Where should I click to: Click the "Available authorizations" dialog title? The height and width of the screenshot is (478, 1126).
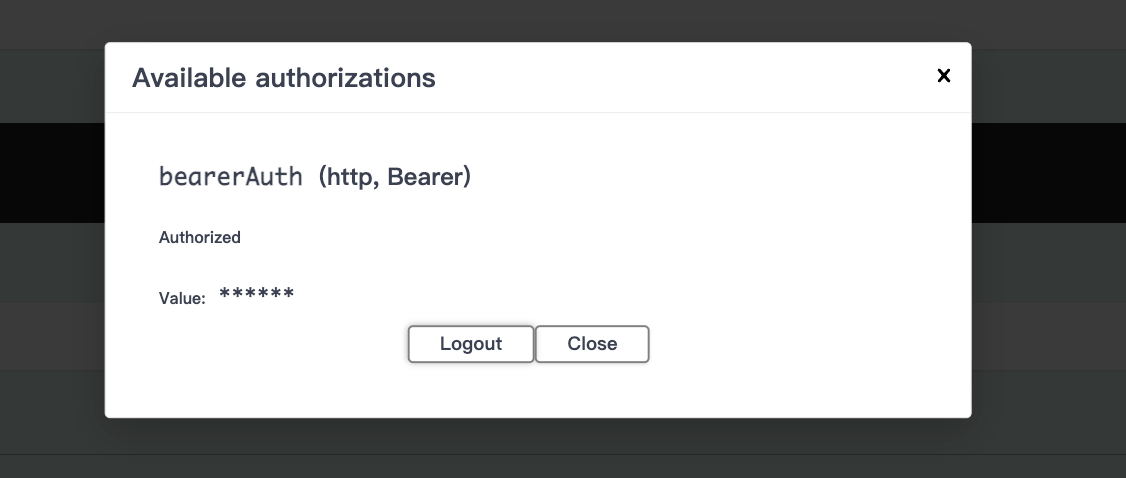pos(284,78)
